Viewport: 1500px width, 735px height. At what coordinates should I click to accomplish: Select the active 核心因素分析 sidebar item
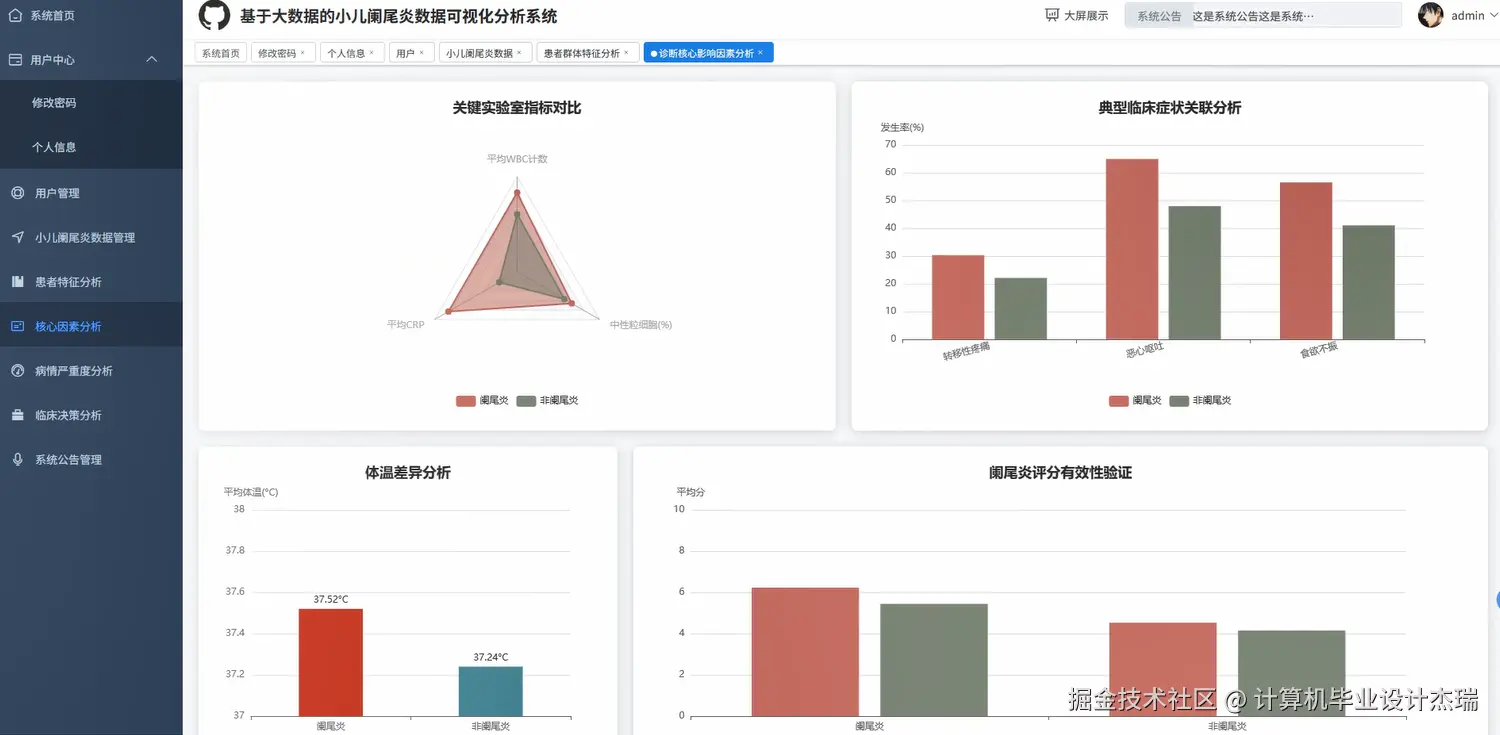pyautogui.click(x=91, y=326)
